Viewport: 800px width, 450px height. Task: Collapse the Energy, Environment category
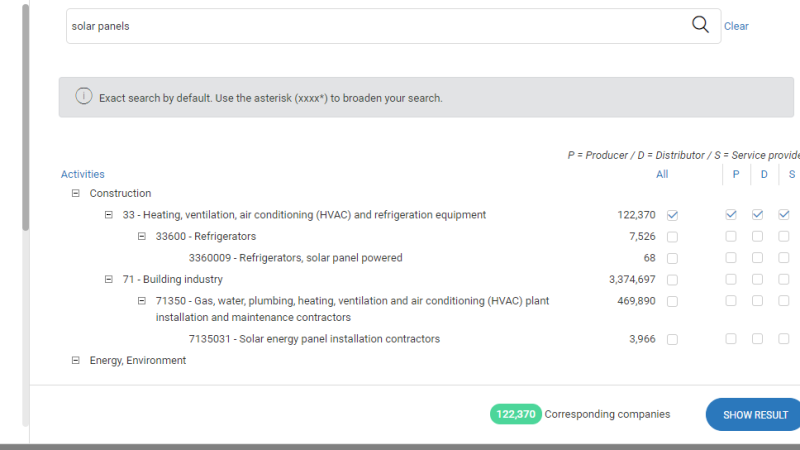coord(76,360)
